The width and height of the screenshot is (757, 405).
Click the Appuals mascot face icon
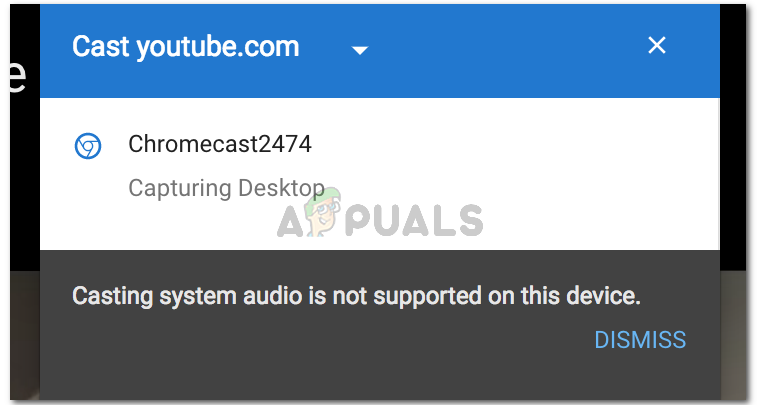click(323, 212)
